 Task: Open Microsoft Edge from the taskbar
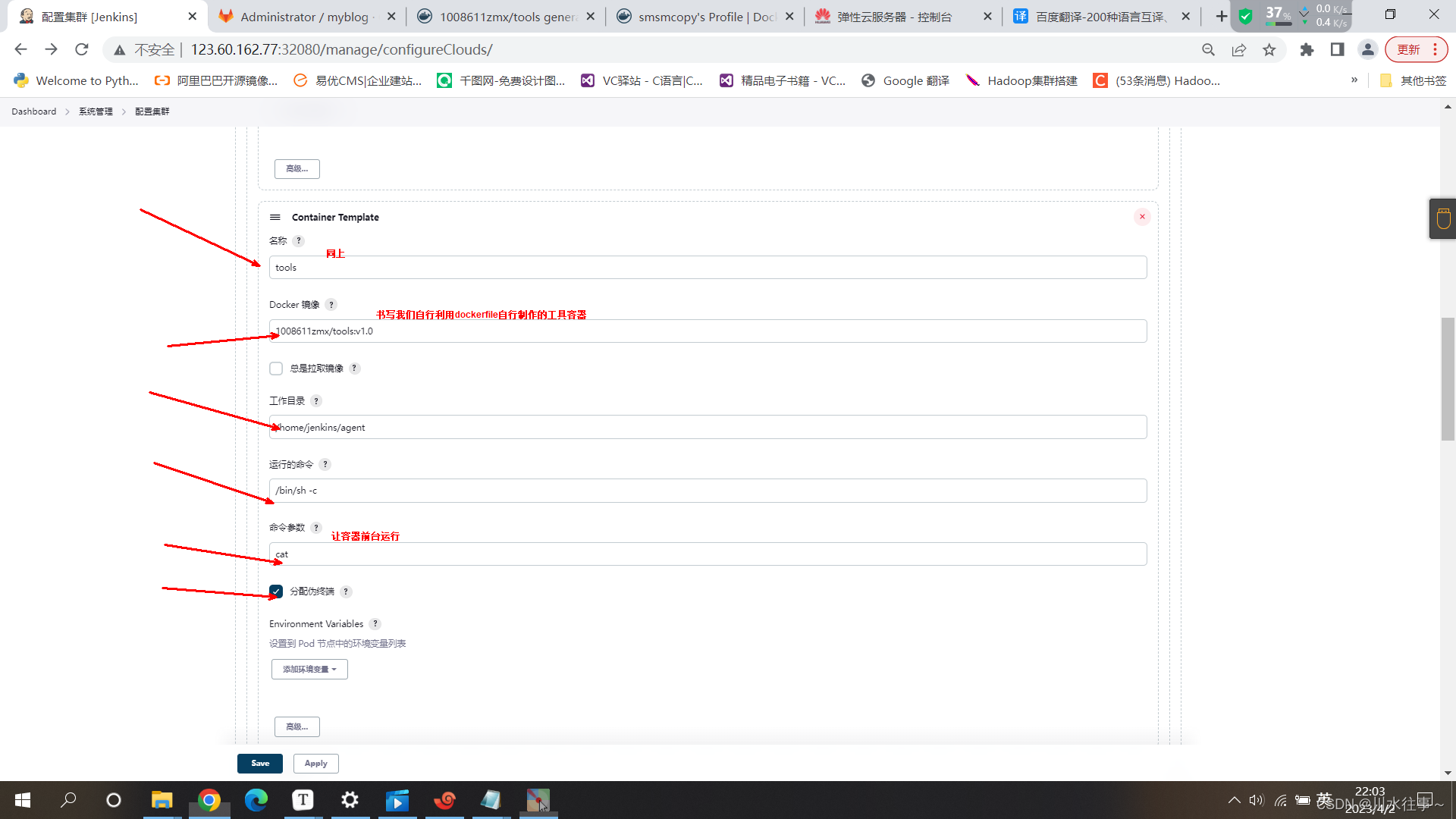click(x=256, y=800)
